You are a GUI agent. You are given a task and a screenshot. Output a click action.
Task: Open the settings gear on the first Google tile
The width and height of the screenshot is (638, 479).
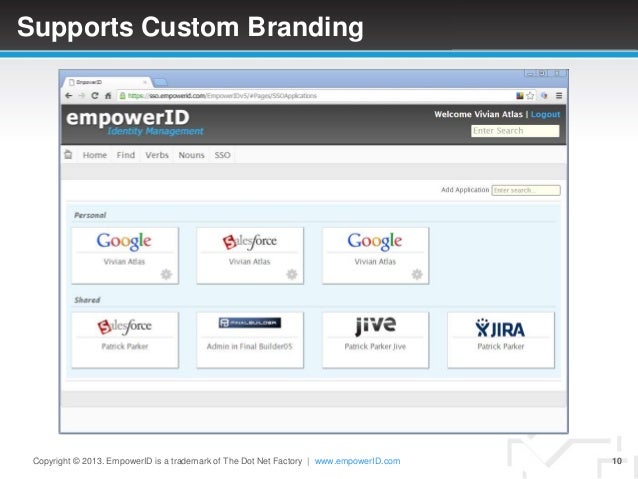166,274
